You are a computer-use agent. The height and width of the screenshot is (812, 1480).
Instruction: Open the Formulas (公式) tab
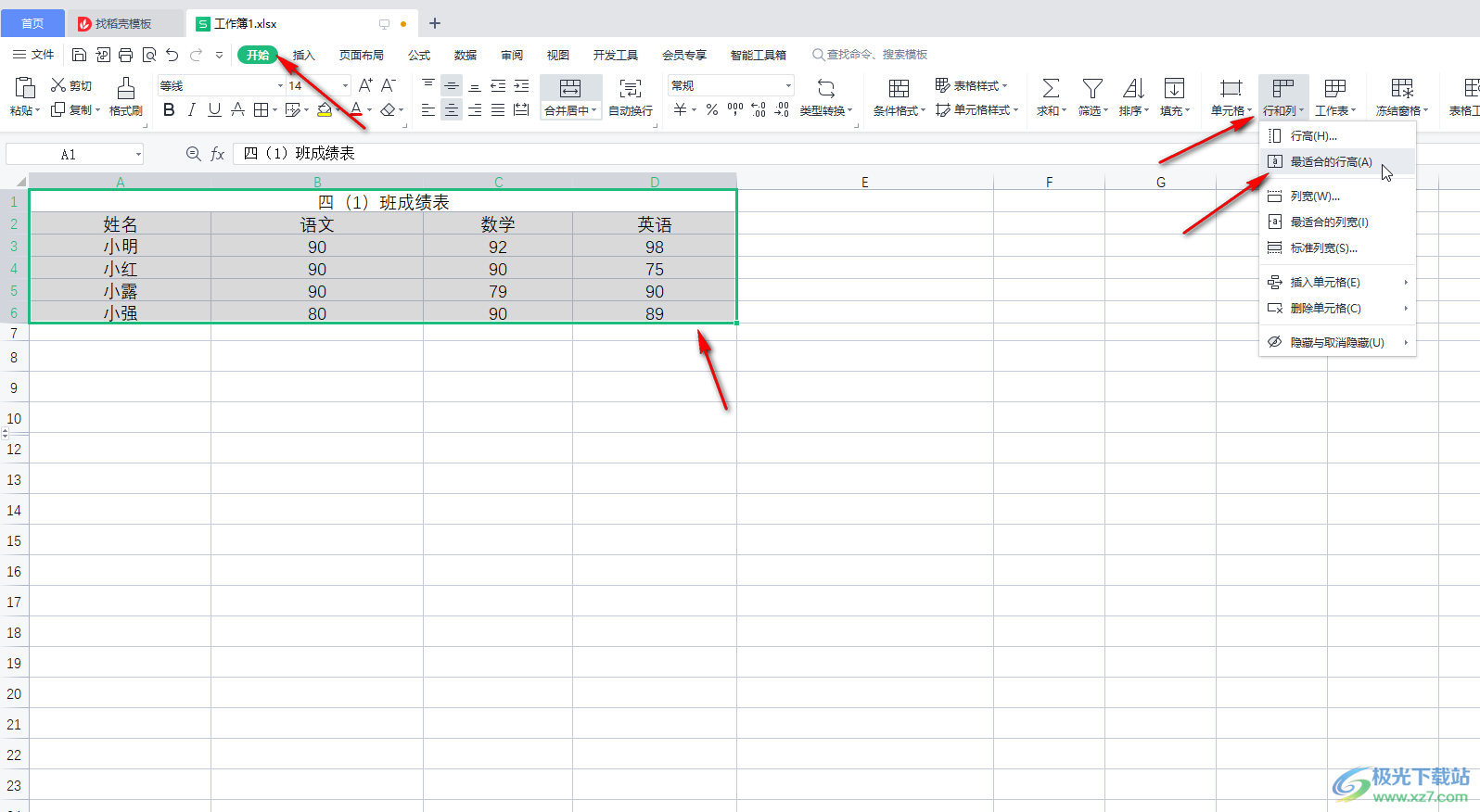[x=419, y=55]
